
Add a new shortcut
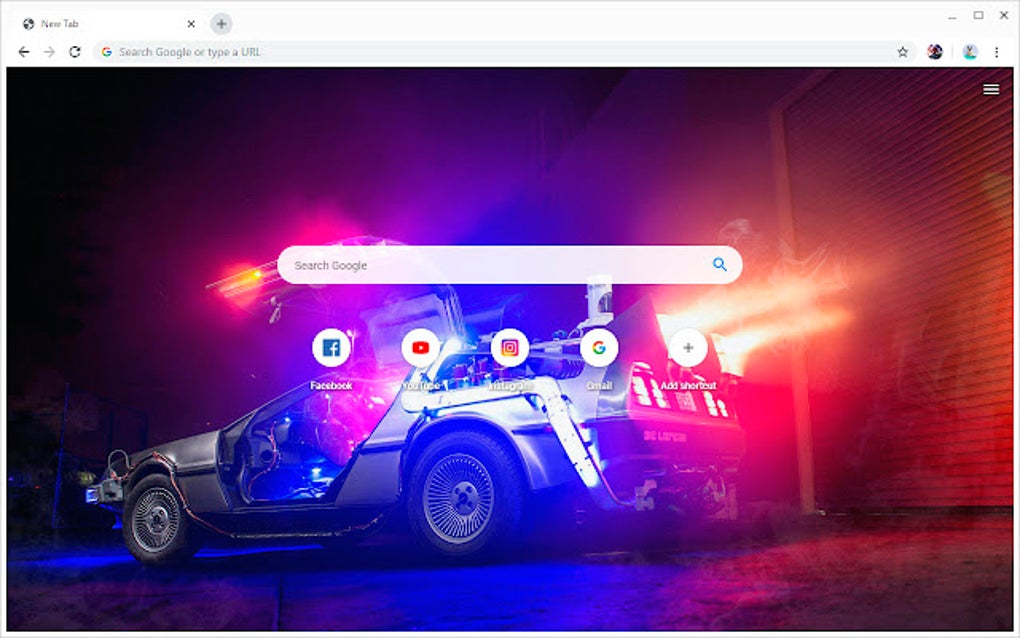click(688, 348)
